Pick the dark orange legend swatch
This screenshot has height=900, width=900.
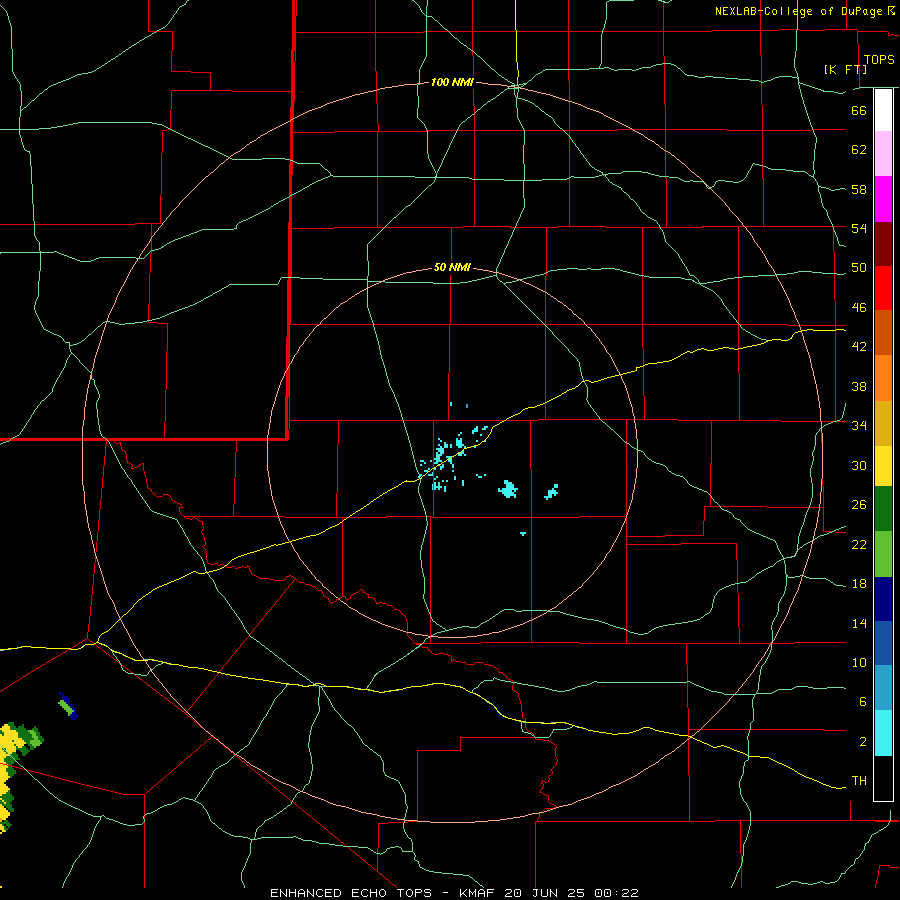tap(883, 332)
